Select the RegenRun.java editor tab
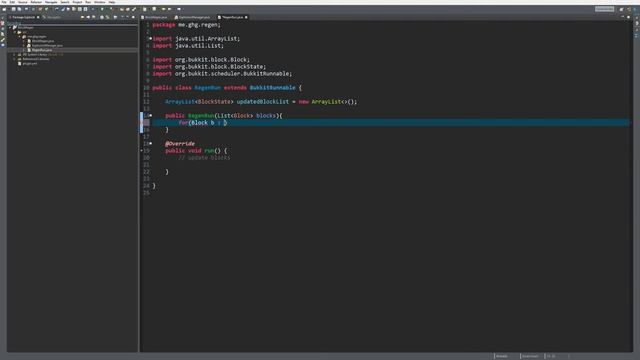 pos(232,17)
